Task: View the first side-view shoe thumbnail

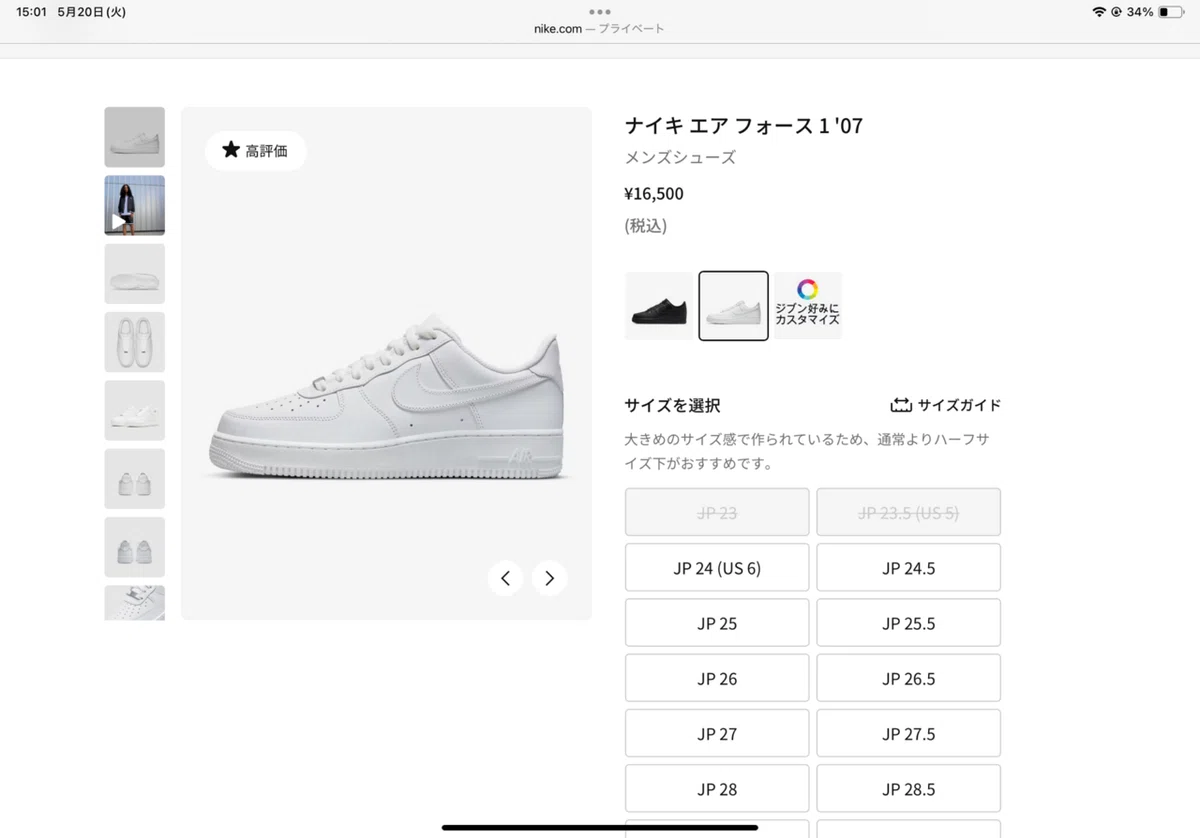Action: click(x=134, y=137)
